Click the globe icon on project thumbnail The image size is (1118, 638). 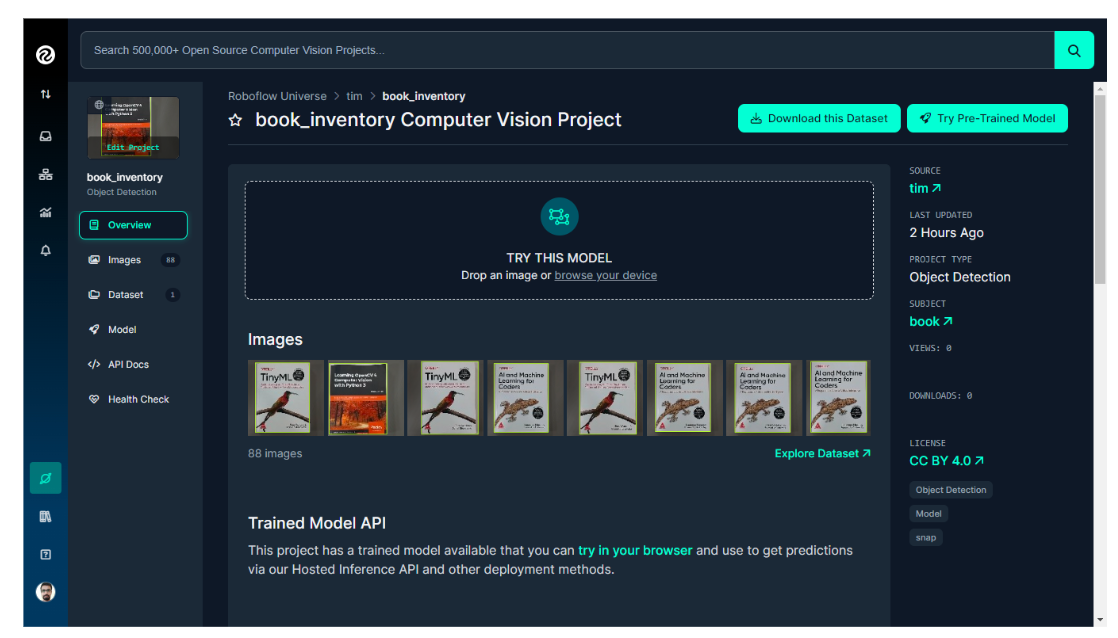(99, 105)
